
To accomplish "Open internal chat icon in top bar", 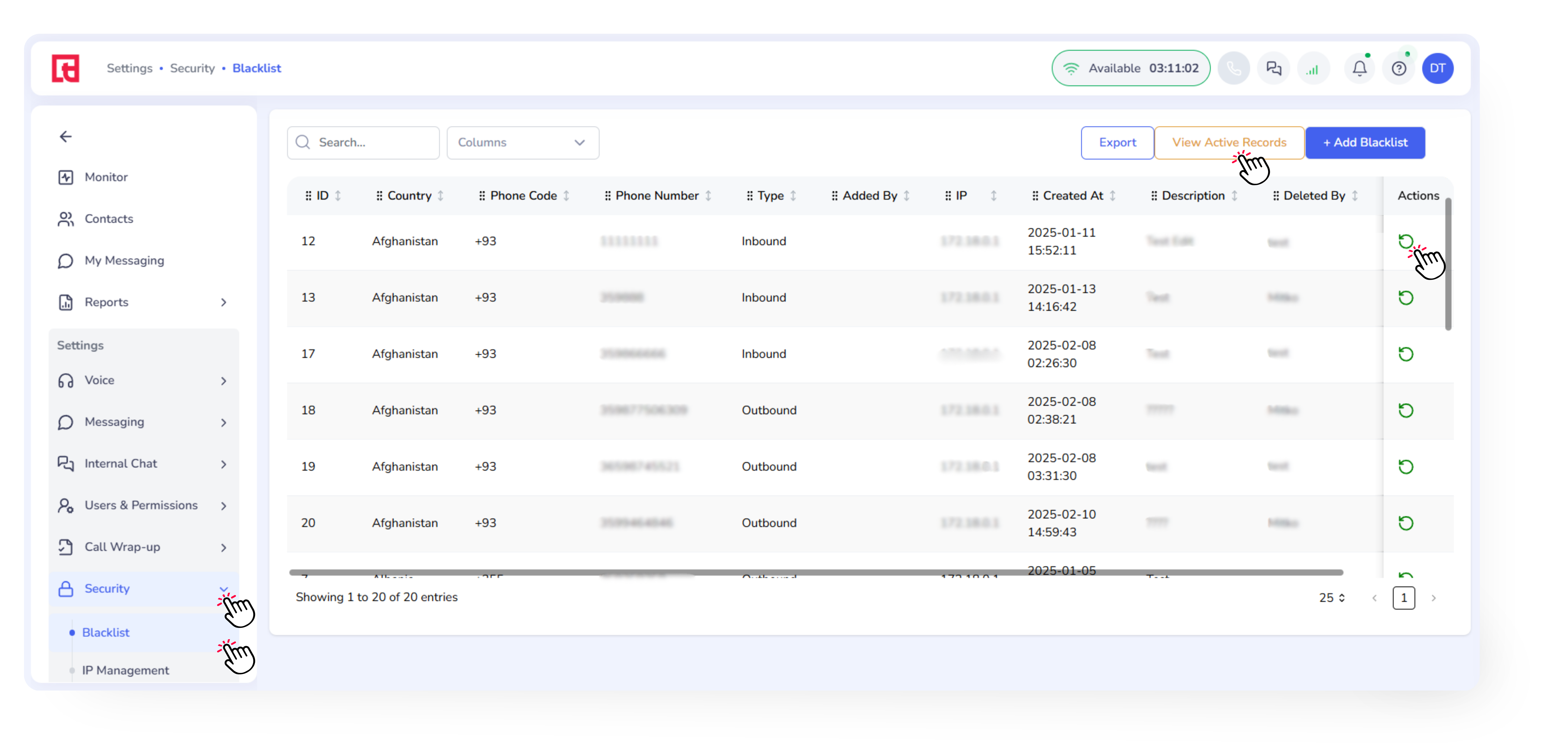I will [x=1273, y=68].
